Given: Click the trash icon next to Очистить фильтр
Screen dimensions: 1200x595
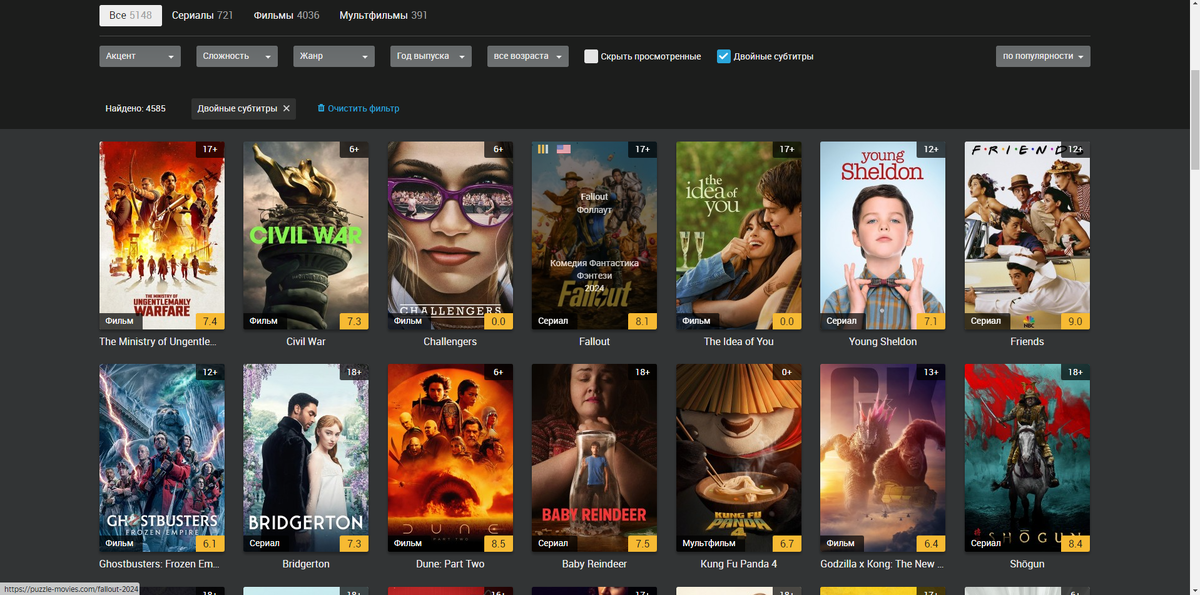Looking at the screenshot, I should [321, 108].
